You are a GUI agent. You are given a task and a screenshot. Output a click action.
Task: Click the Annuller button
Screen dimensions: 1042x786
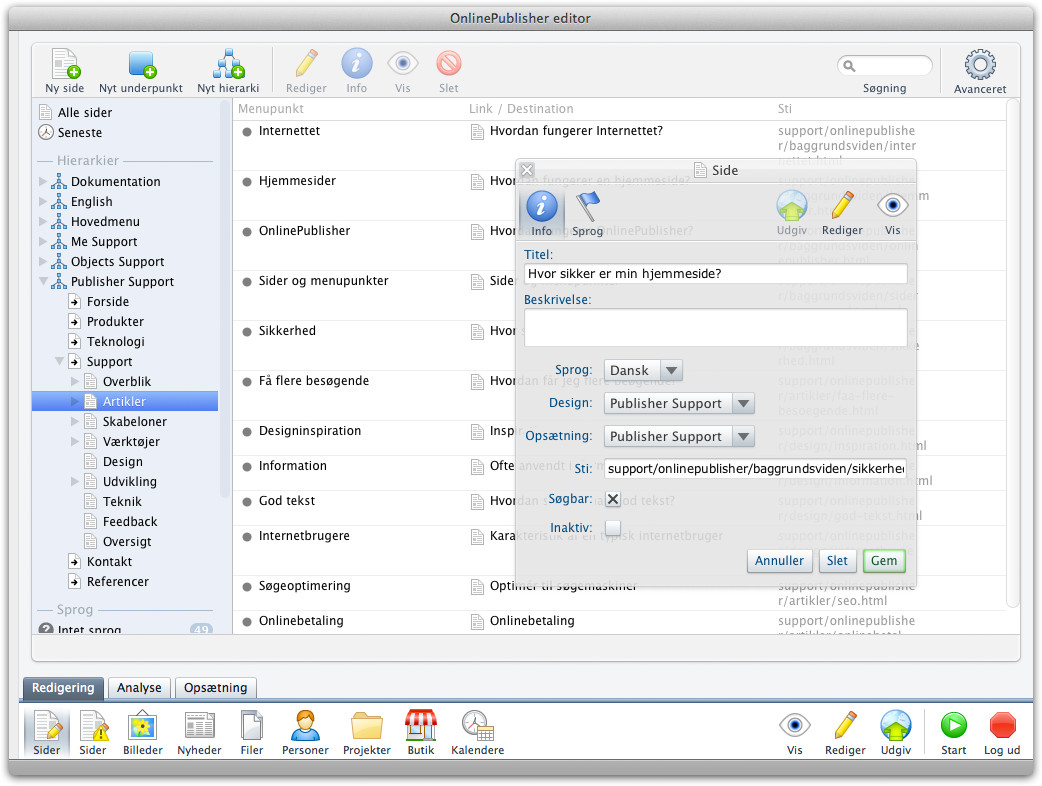pos(779,561)
